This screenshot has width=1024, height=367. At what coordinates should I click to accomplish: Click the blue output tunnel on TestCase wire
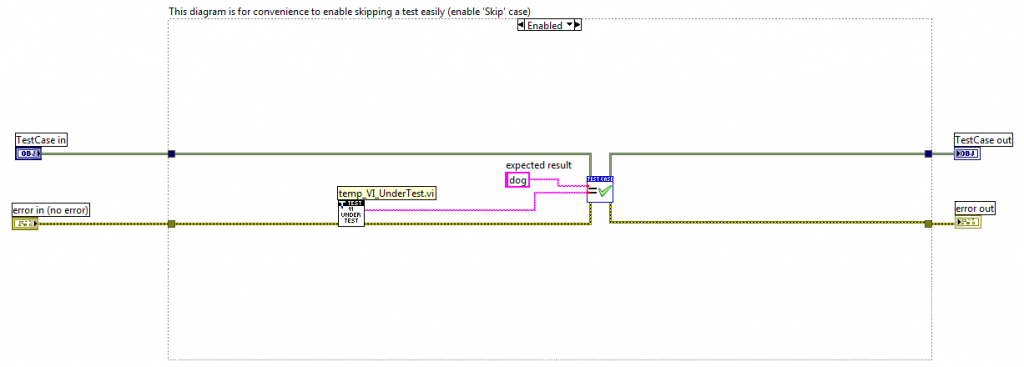pos(928,154)
